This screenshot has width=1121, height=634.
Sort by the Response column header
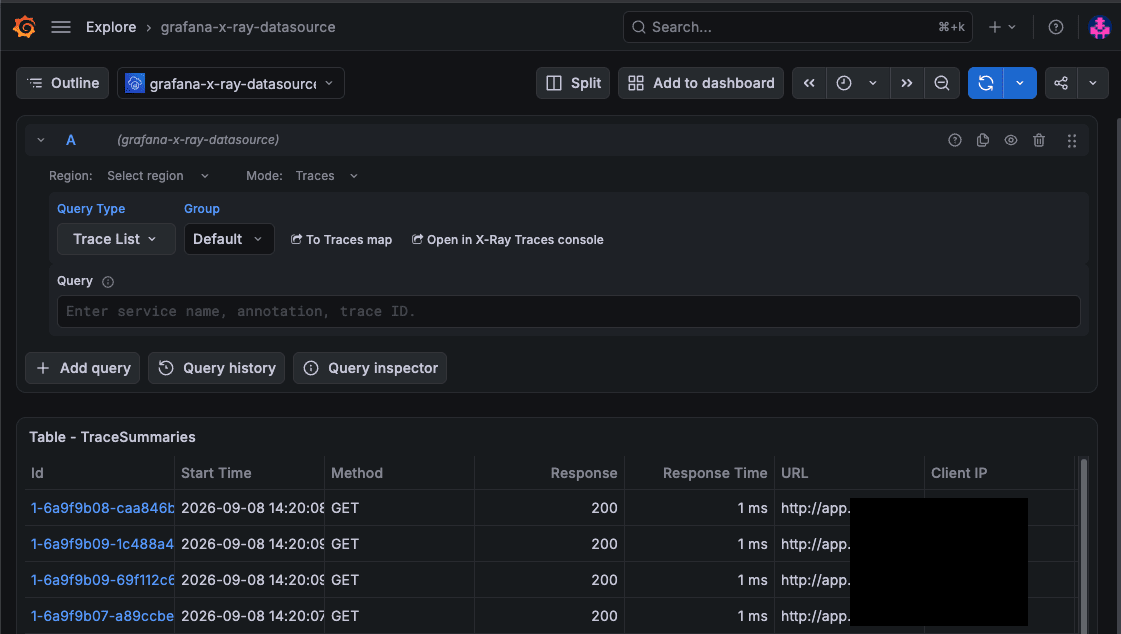(583, 473)
